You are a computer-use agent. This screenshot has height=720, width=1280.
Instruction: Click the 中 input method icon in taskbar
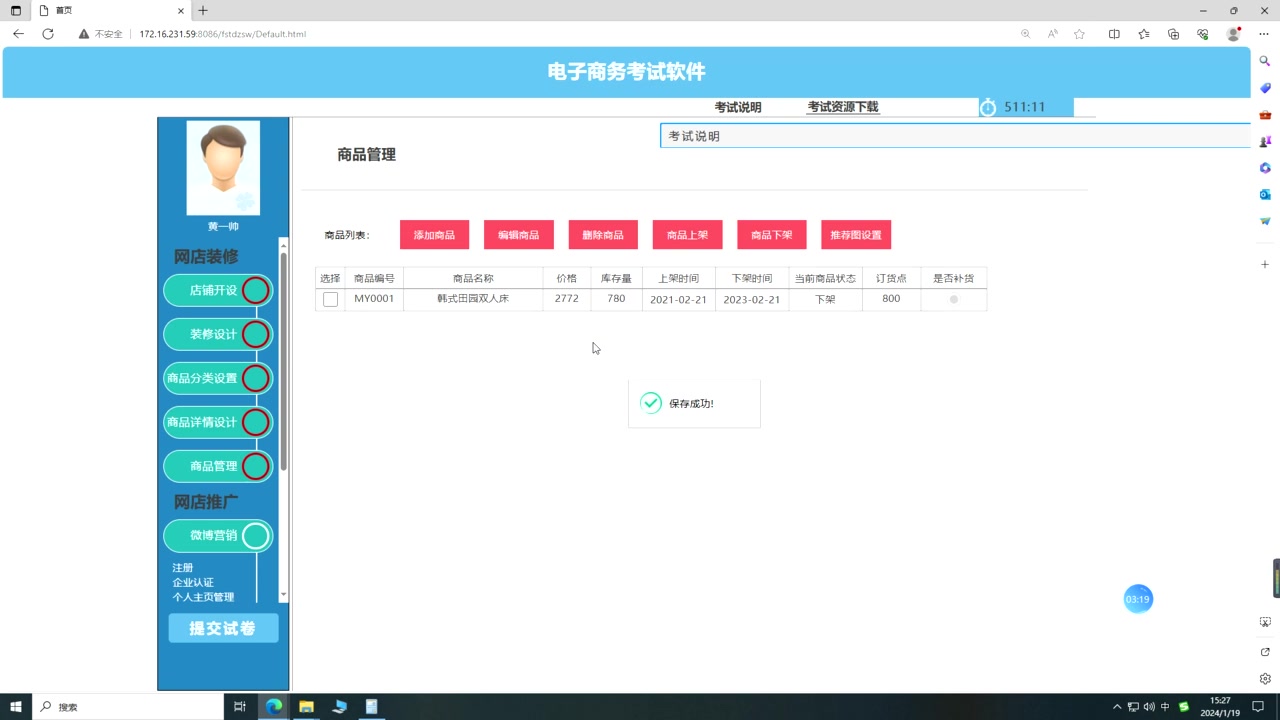tap(1165, 706)
